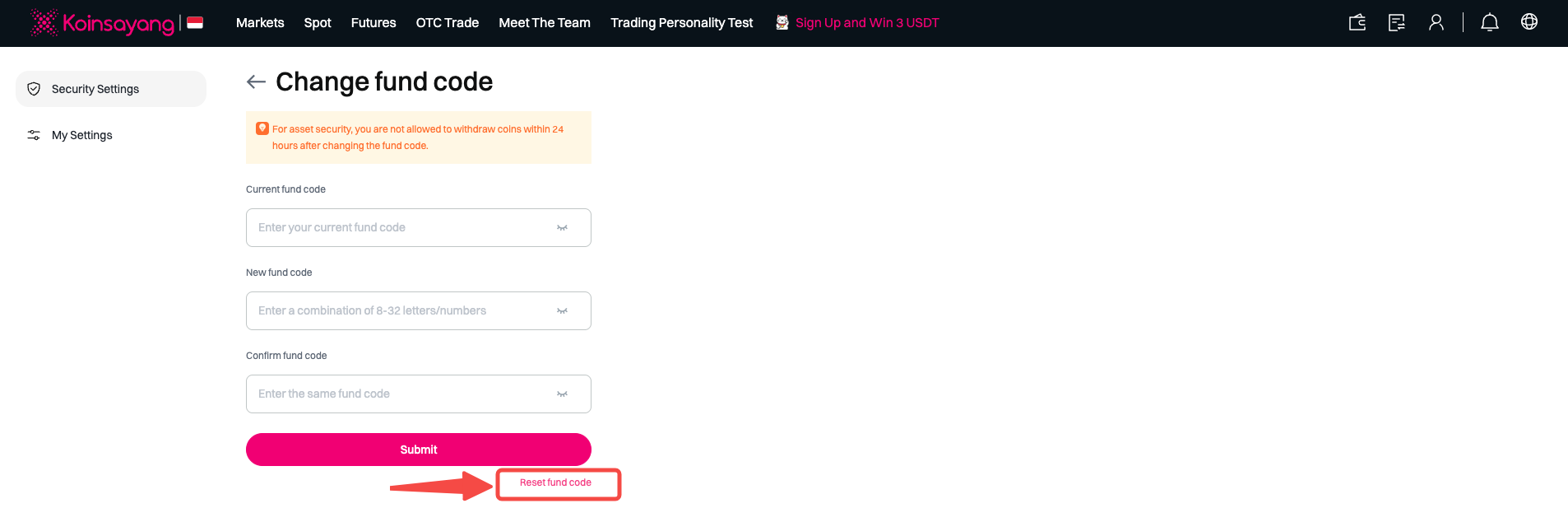Open the user profile icon
1568x522 pixels.
(1436, 23)
